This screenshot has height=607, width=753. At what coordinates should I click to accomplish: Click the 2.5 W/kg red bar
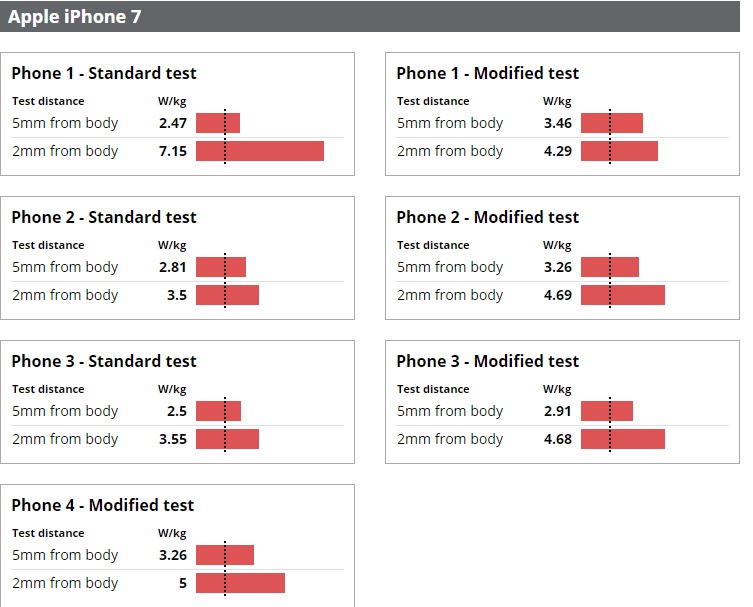[219, 411]
